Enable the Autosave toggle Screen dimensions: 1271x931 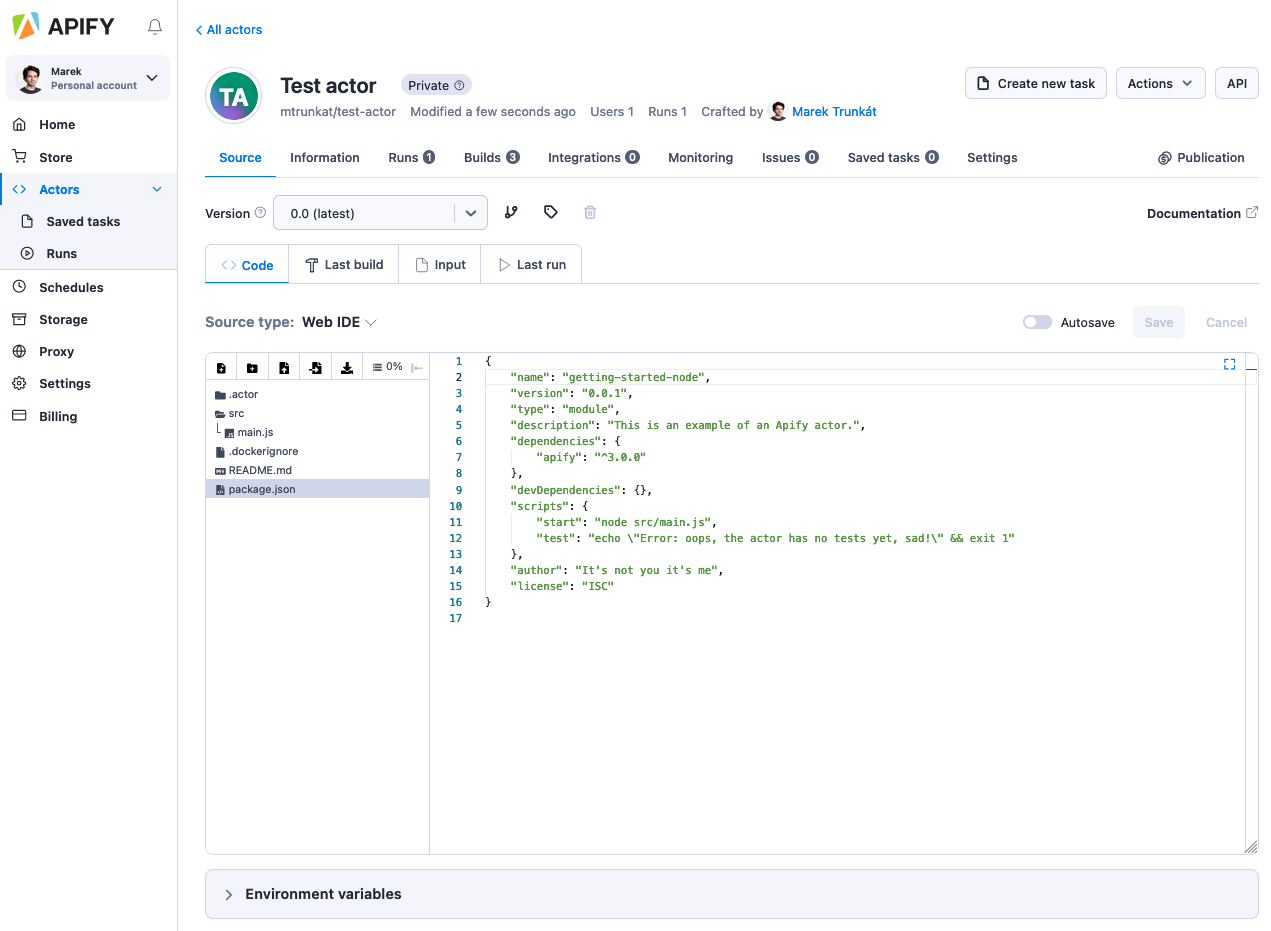[1037, 322]
